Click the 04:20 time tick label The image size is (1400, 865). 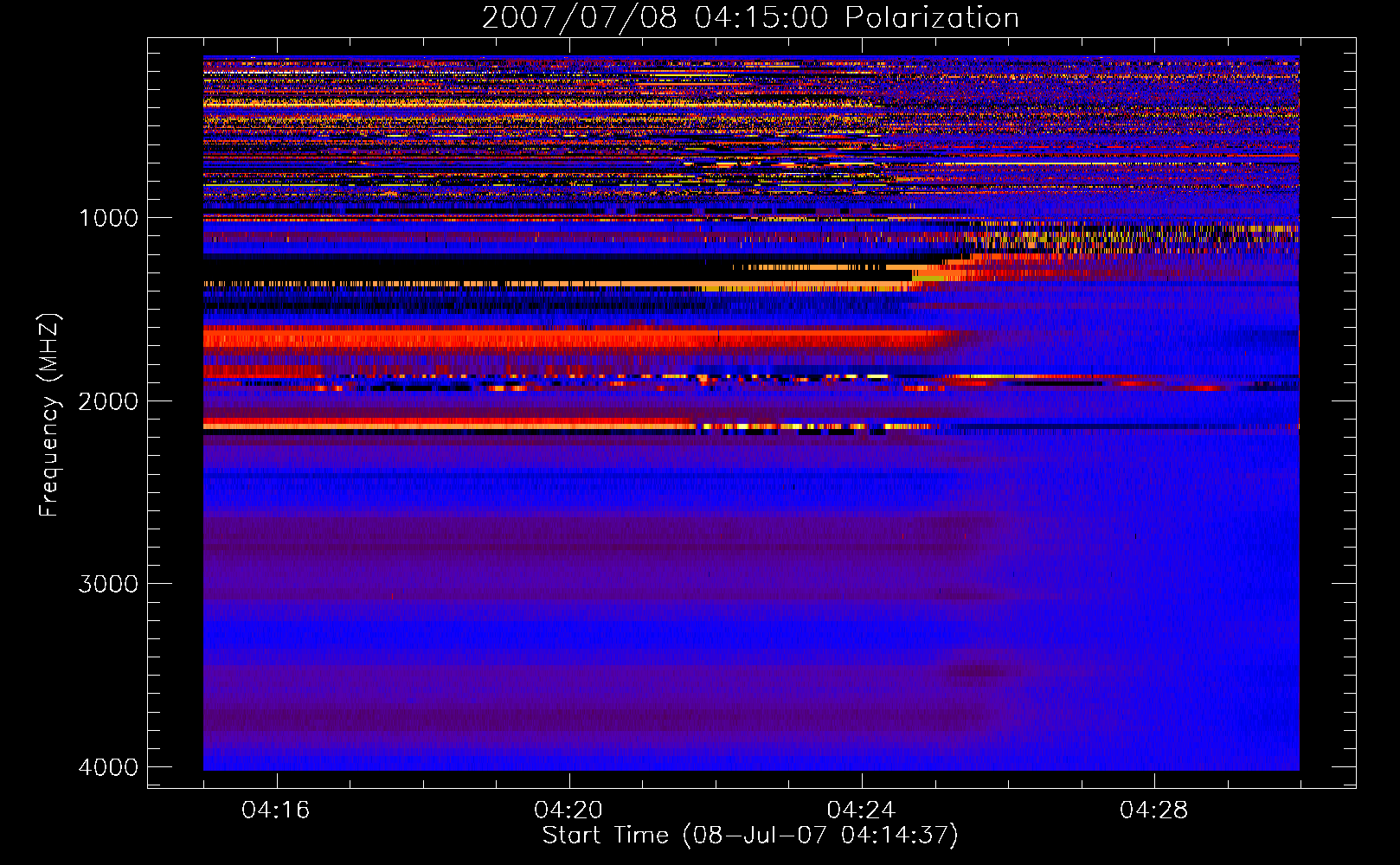(x=568, y=811)
